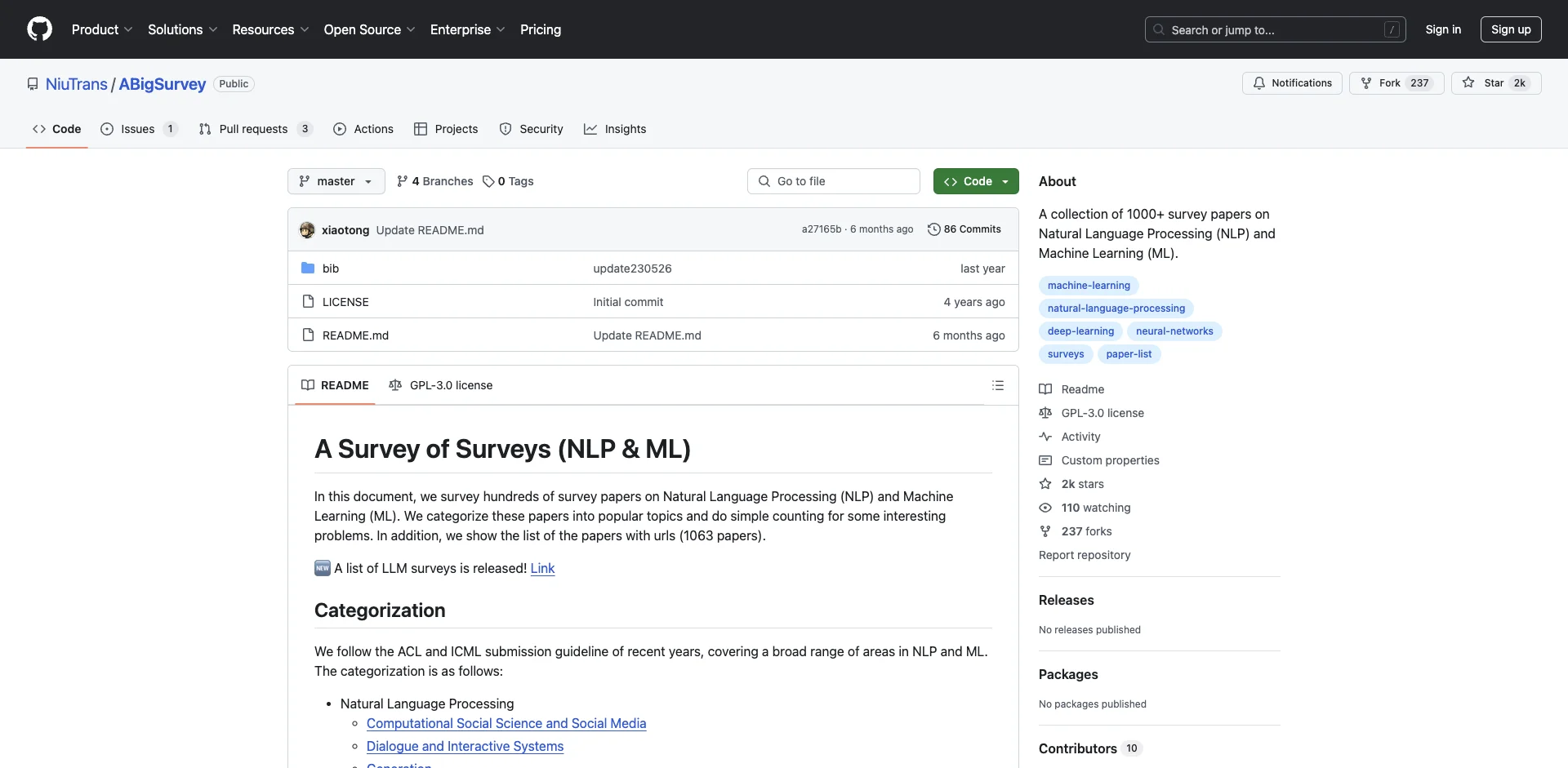View the 237 forks list
Viewport: 1568px width, 768px height.
pos(1076,531)
